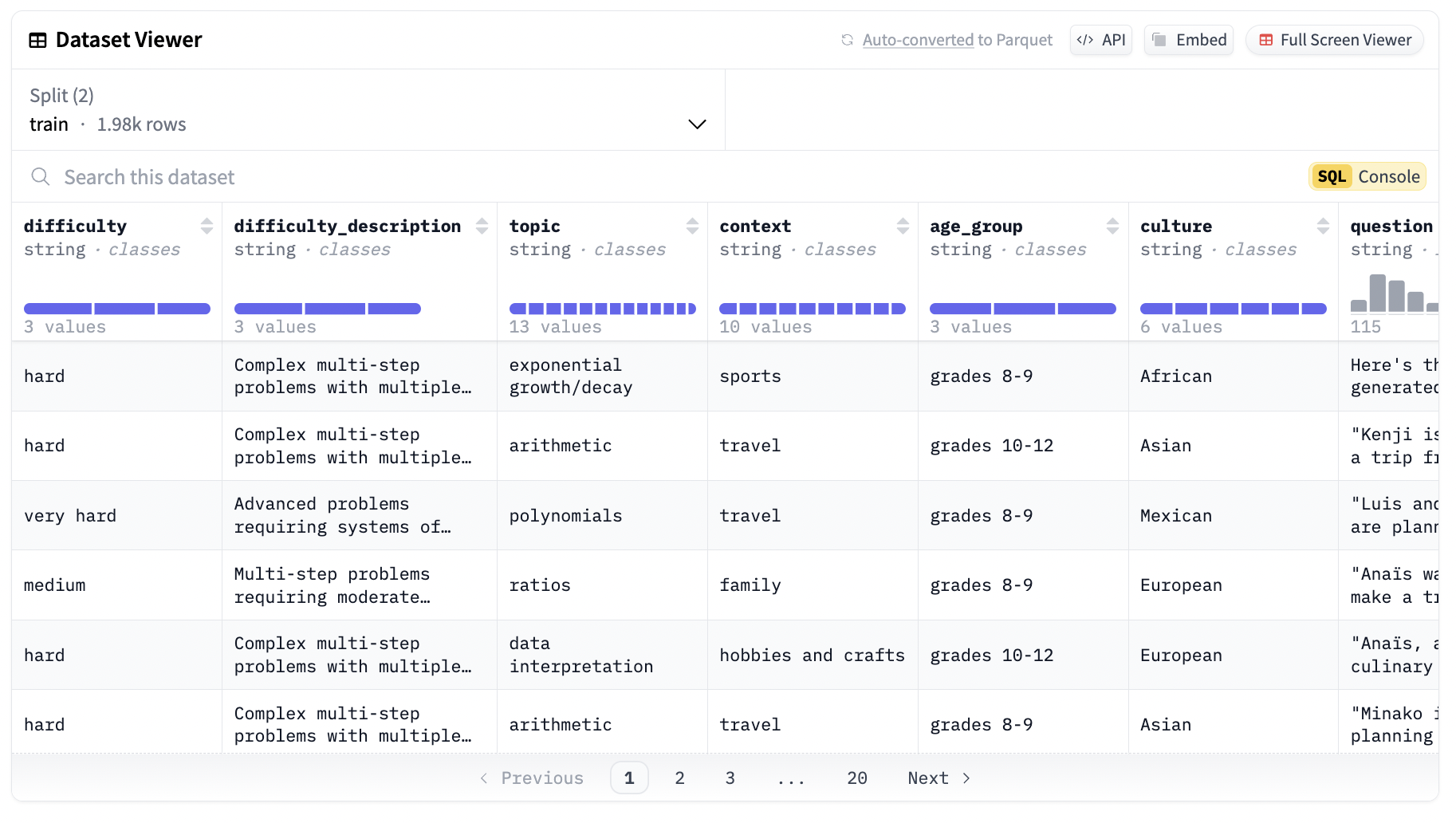This screenshot has width=1456, height=823.
Task: Click the difficulty classes distribution bar
Action: click(x=117, y=308)
